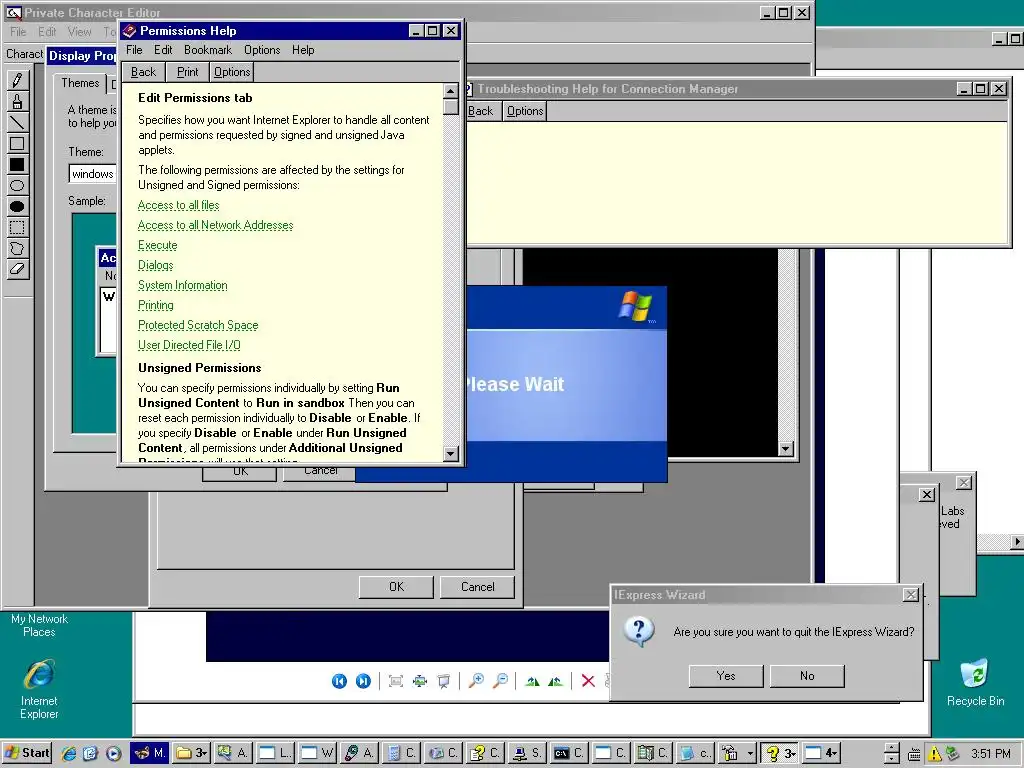Open the File menu in Permissions Help

pyautogui.click(x=134, y=50)
